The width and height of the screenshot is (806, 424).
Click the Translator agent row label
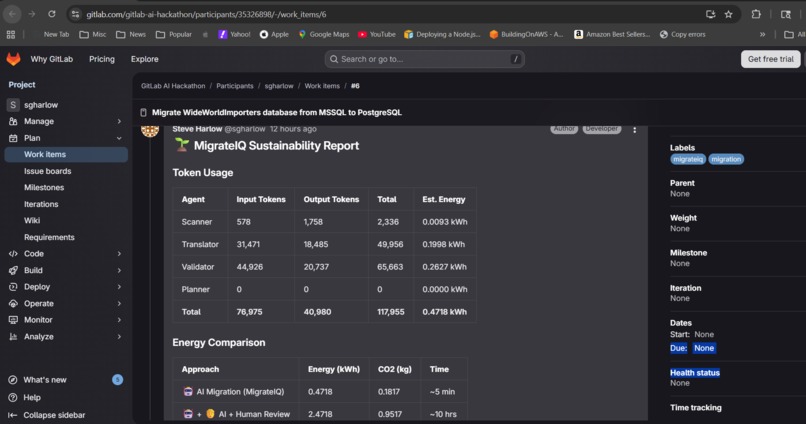[200, 244]
